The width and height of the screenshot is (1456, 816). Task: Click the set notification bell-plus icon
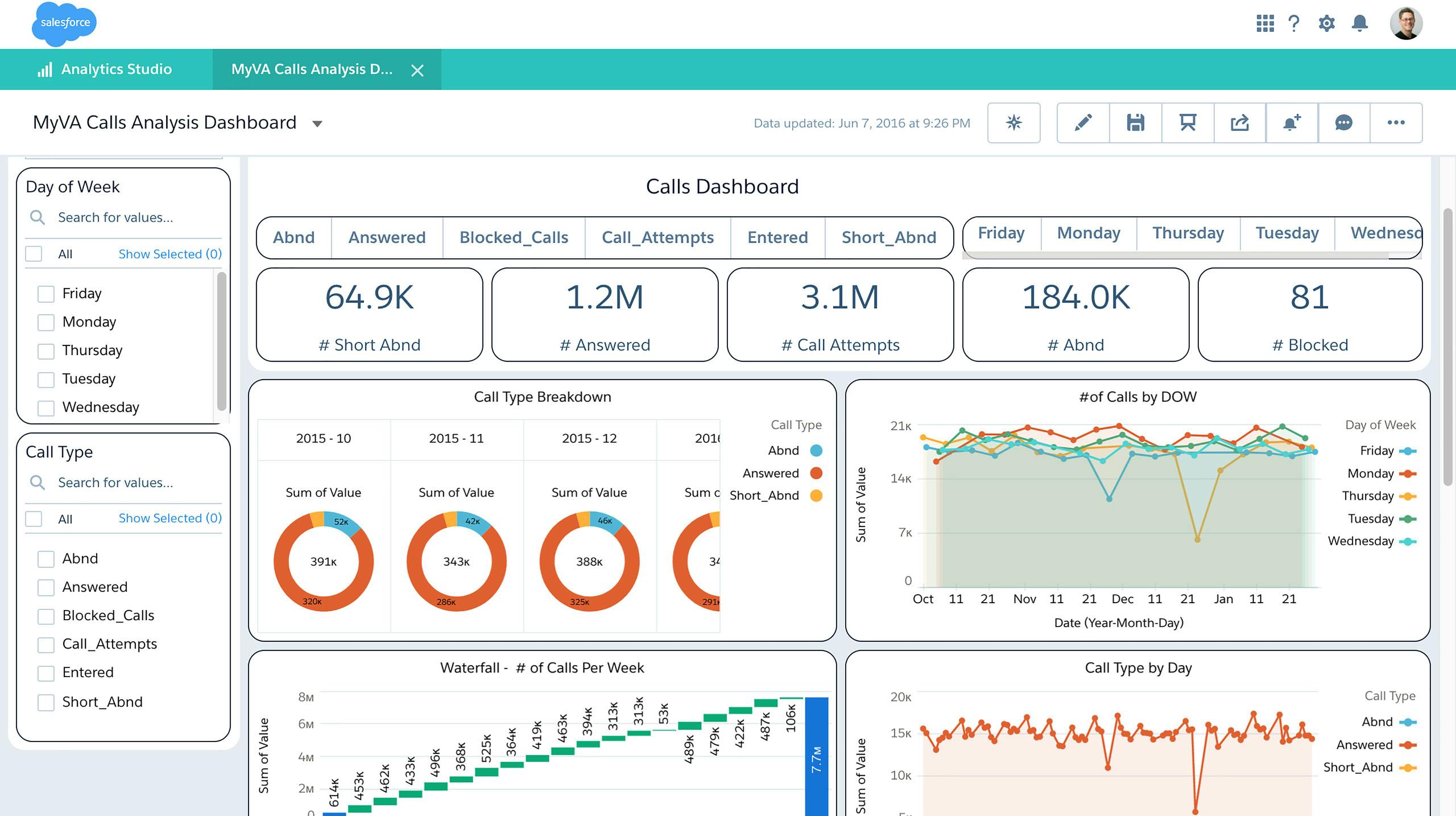pyautogui.click(x=1292, y=122)
